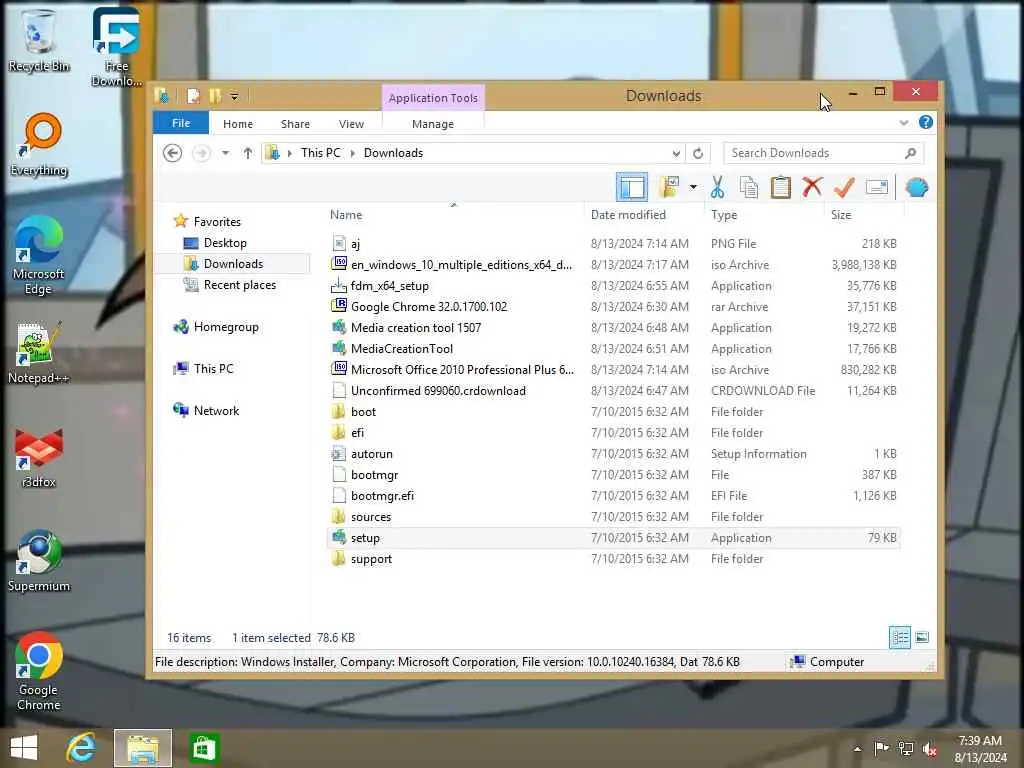Expand the address bar history dropdown
1024x768 pixels.
click(x=676, y=153)
